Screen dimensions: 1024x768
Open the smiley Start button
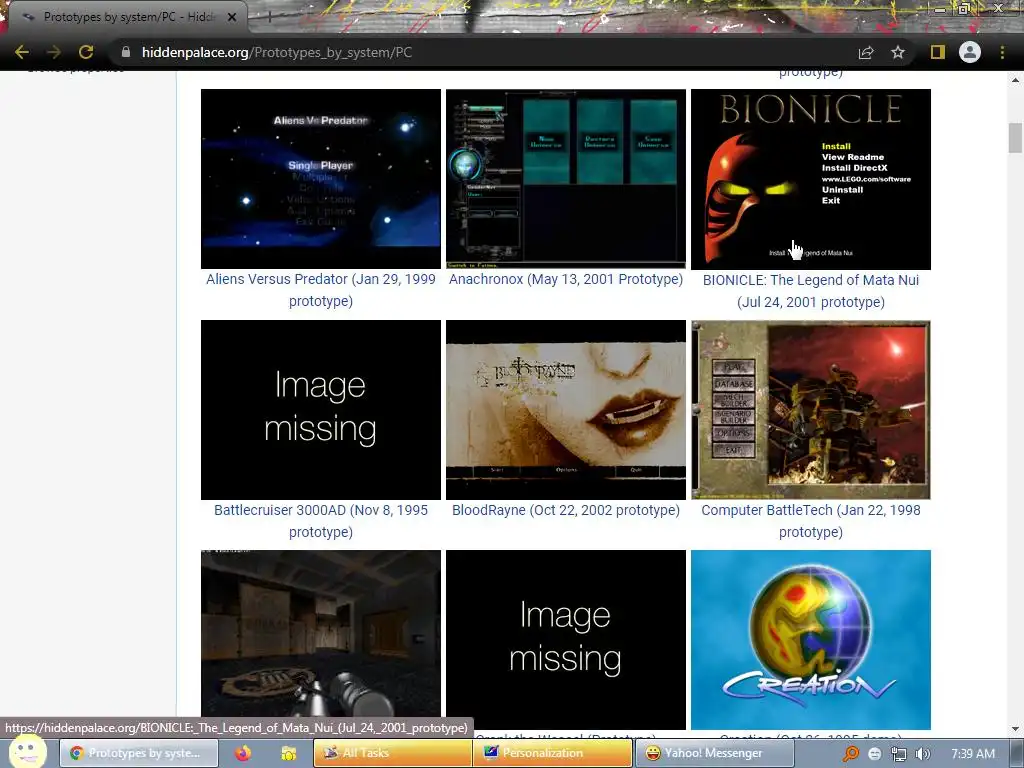point(28,751)
